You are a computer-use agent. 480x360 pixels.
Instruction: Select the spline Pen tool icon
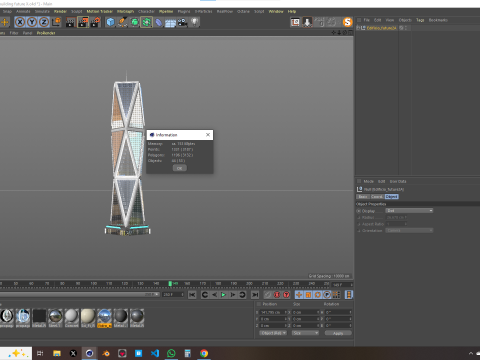(122, 22)
